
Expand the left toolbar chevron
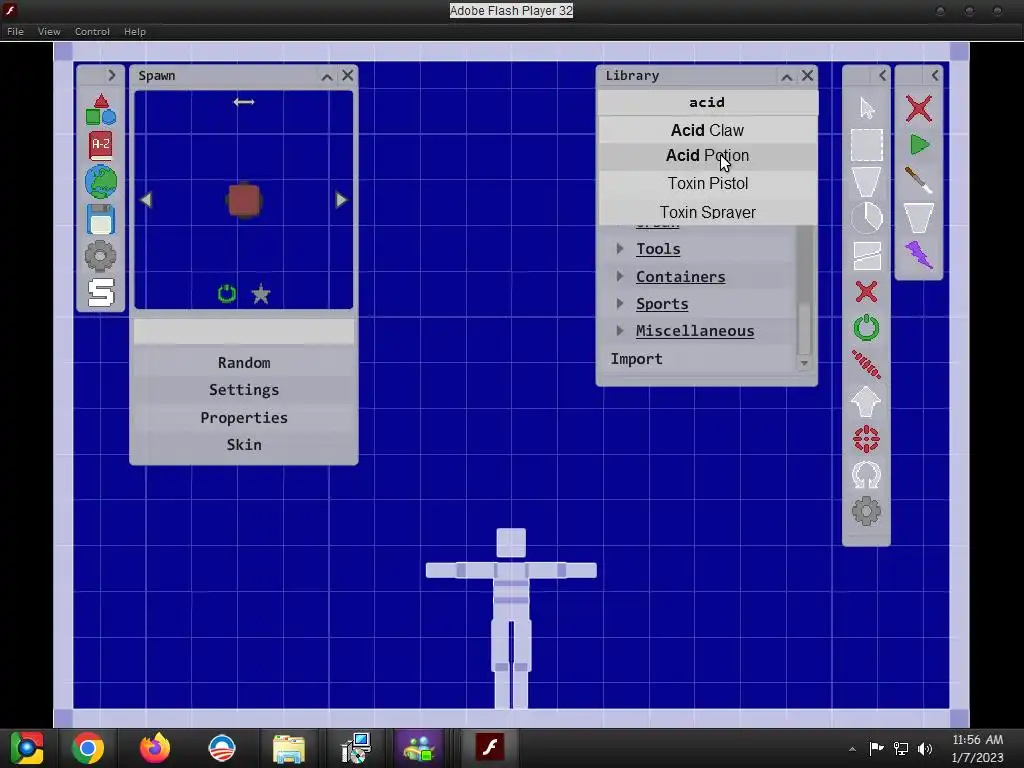coord(112,76)
